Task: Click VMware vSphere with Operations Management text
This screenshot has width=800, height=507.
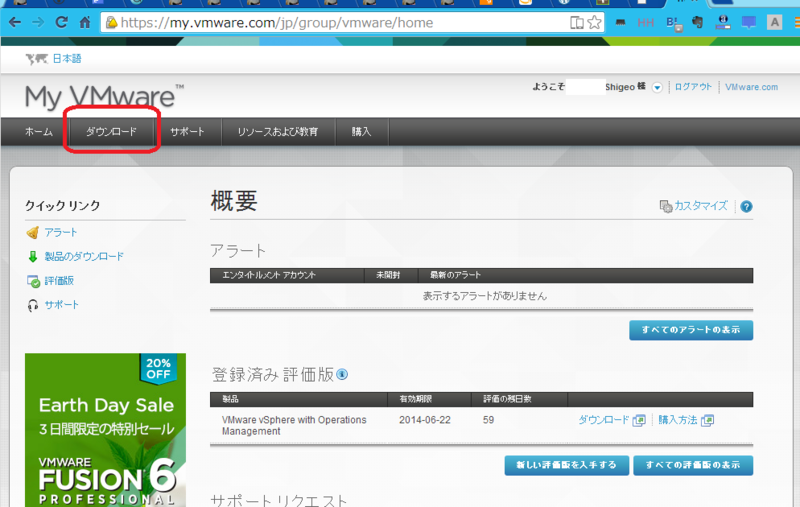Action: point(294,425)
